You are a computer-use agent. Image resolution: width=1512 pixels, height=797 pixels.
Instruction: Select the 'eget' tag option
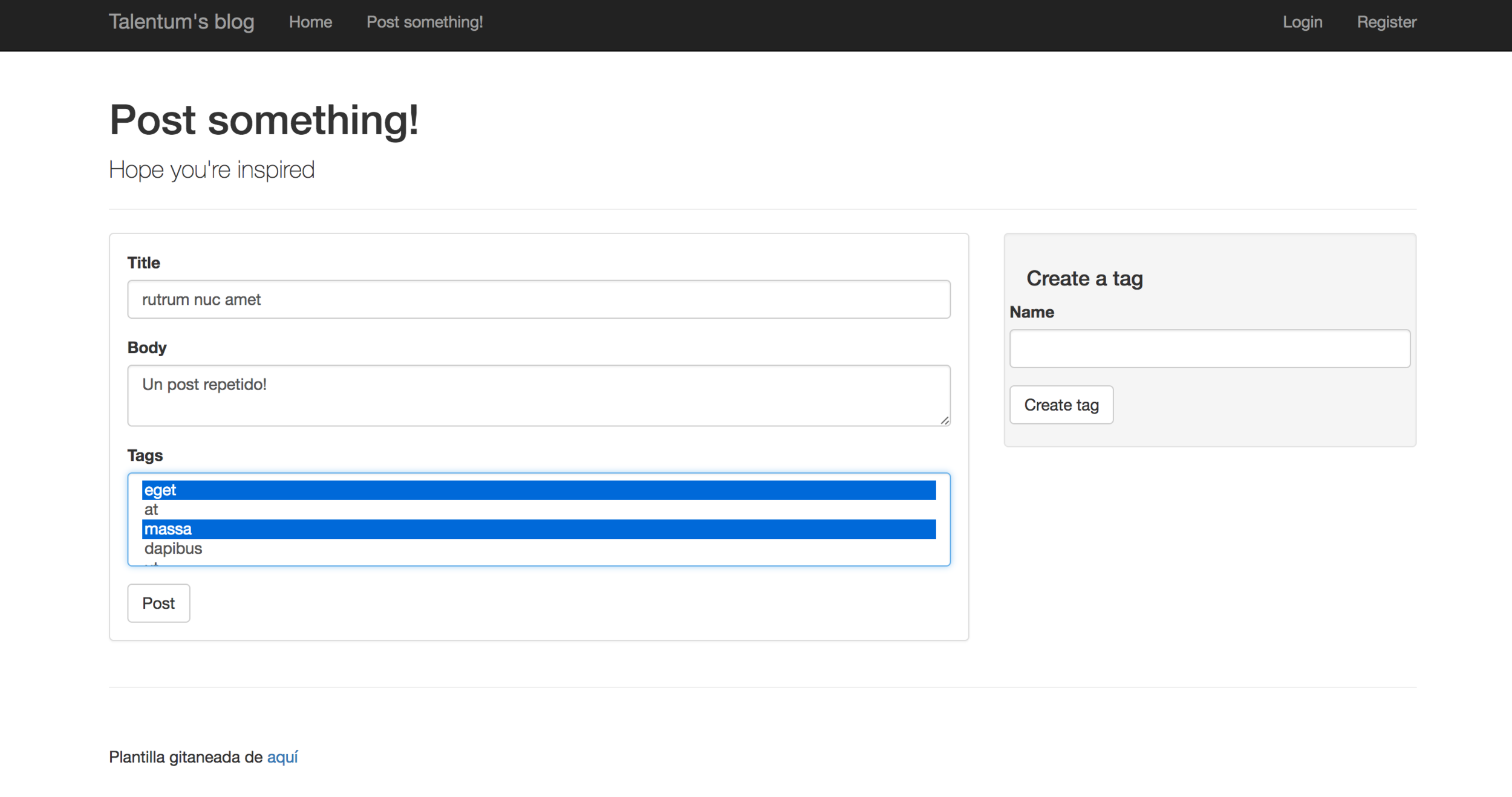[538, 490]
